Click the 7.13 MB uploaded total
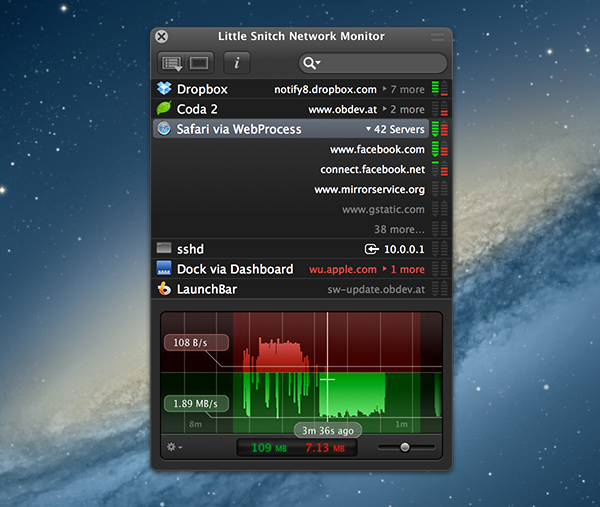600x507 pixels. click(x=325, y=448)
